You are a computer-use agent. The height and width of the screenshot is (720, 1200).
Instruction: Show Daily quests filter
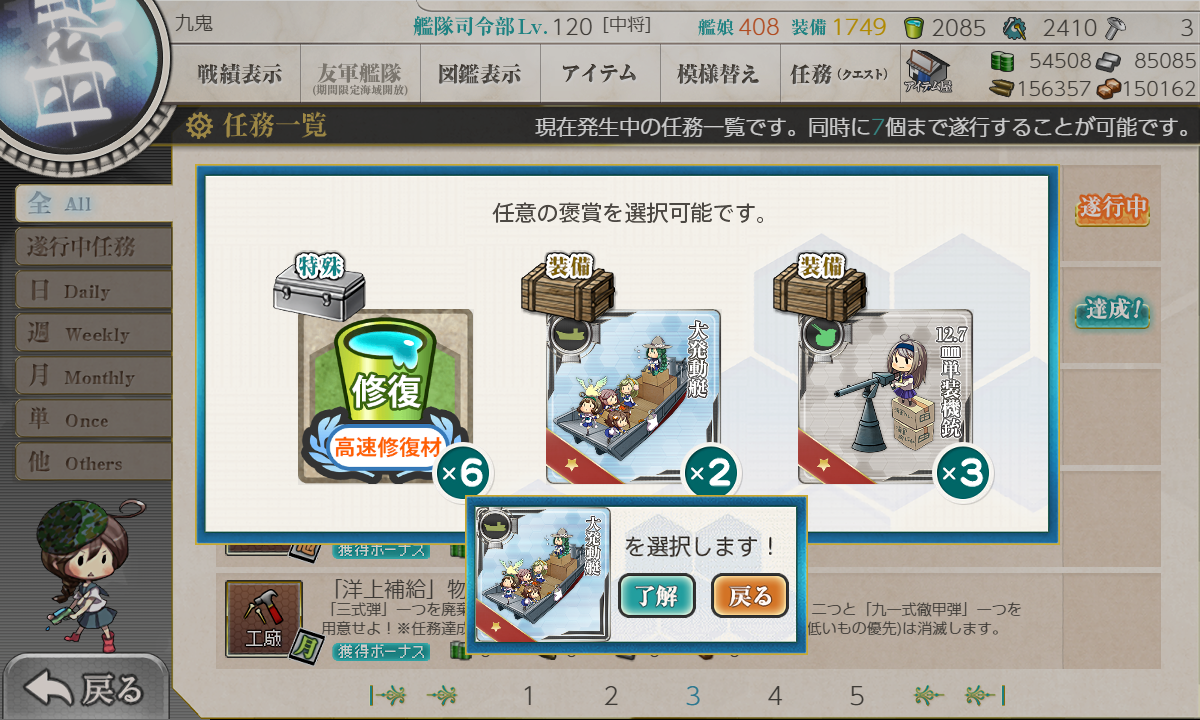tap(93, 291)
